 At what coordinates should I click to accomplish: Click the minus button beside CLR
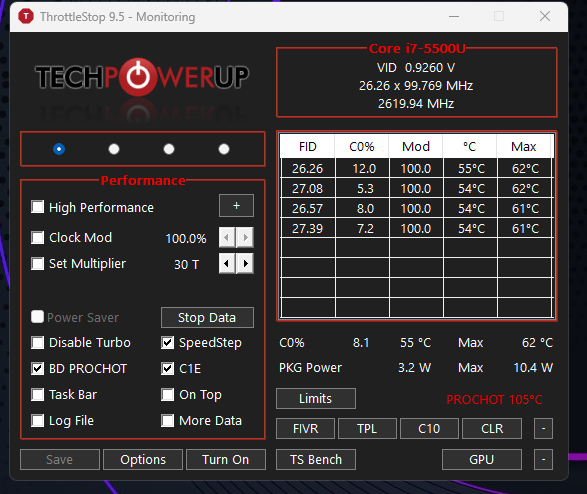[x=543, y=429]
